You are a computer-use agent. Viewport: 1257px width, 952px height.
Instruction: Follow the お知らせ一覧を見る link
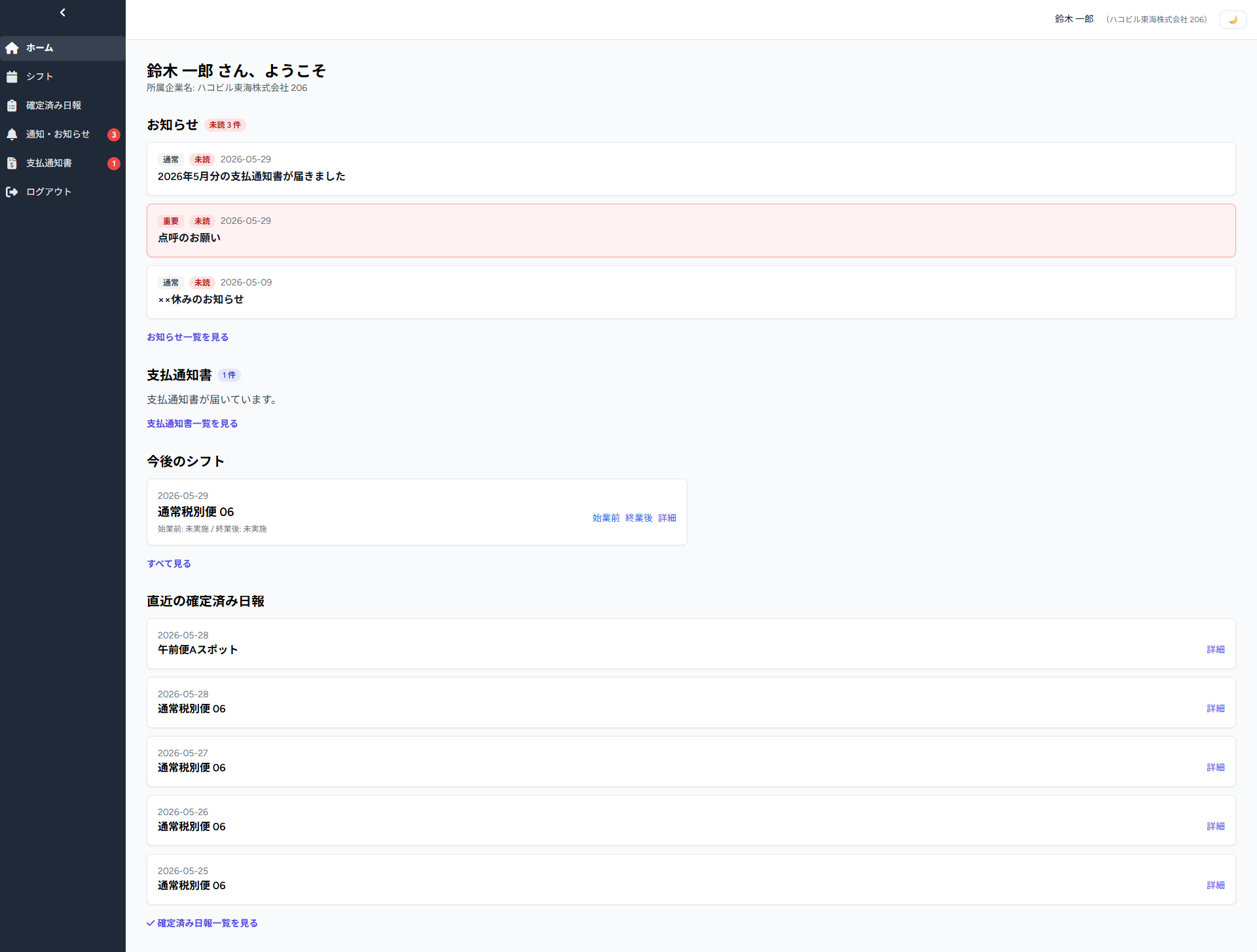click(x=187, y=337)
